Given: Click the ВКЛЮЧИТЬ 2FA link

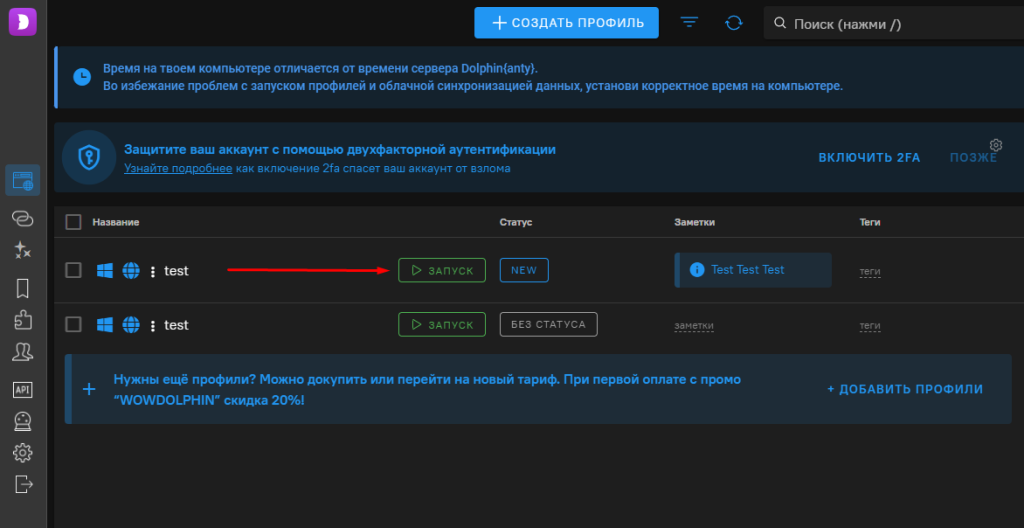Looking at the screenshot, I should point(868,158).
